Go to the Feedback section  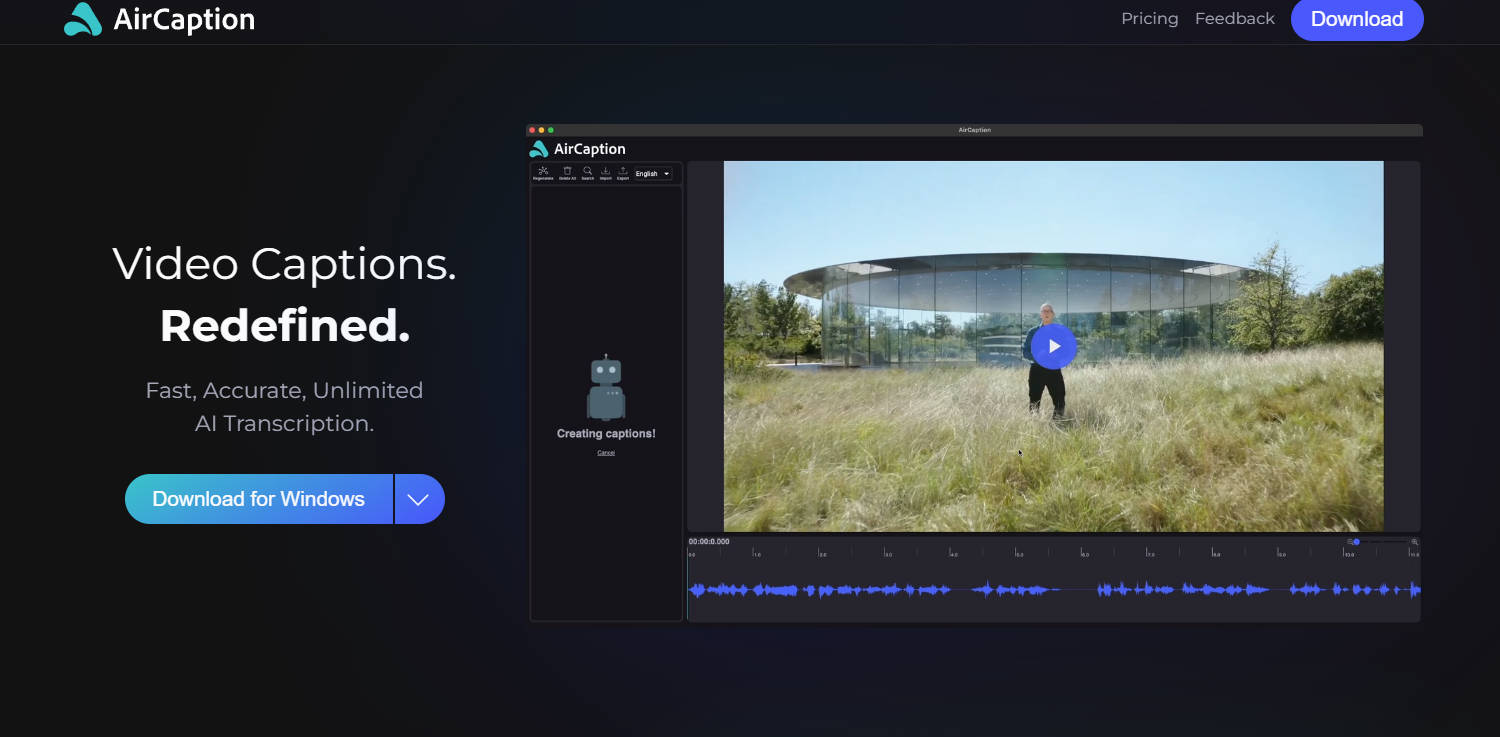click(1234, 18)
